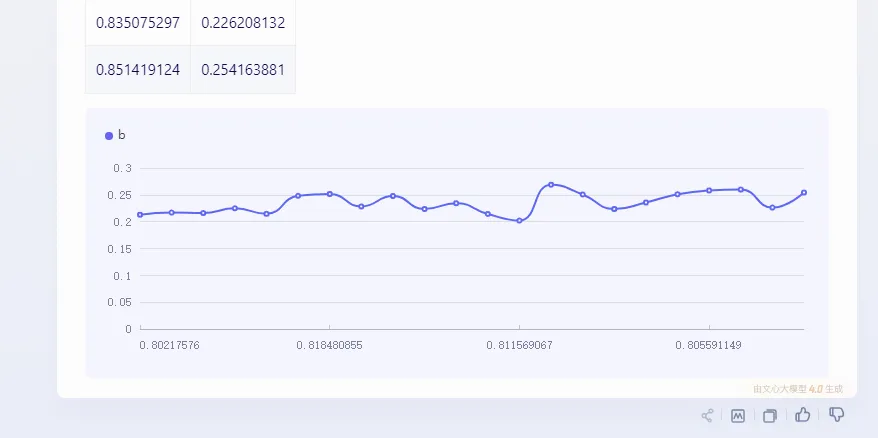Screen dimensions: 878x438
Task: Click x-axis label 0.805591149
Action: tap(708, 345)
